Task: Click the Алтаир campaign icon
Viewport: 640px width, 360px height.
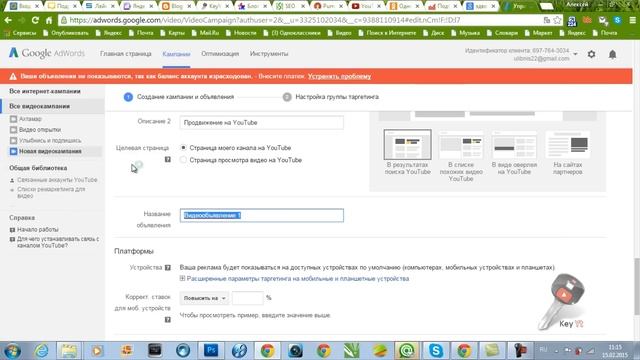Action: pyautogui.click(x=13, y=119)
